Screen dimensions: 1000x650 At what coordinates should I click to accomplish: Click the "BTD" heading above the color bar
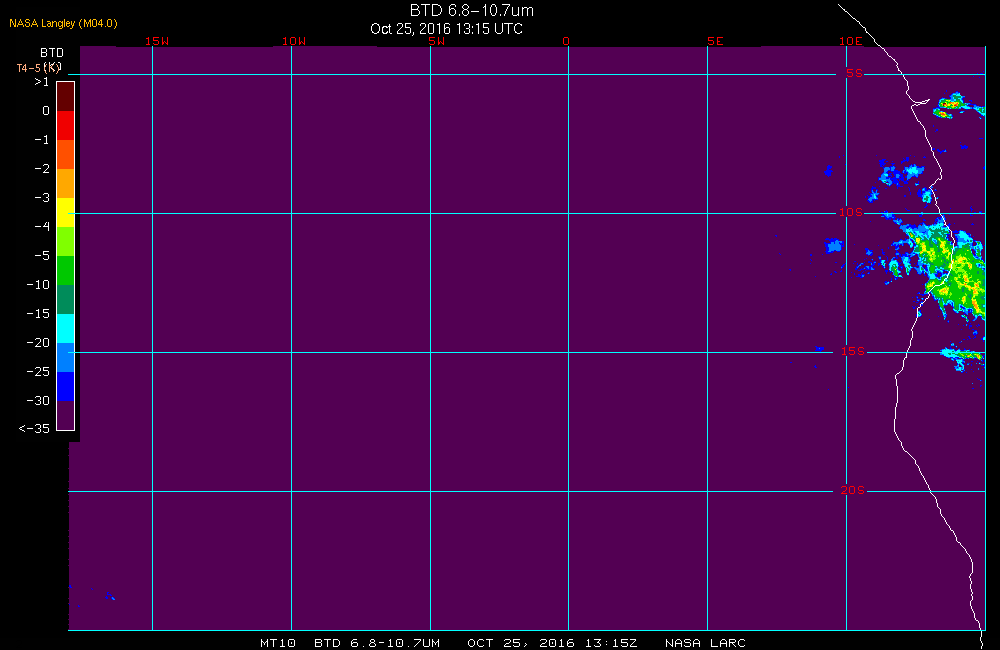(52, 52)
